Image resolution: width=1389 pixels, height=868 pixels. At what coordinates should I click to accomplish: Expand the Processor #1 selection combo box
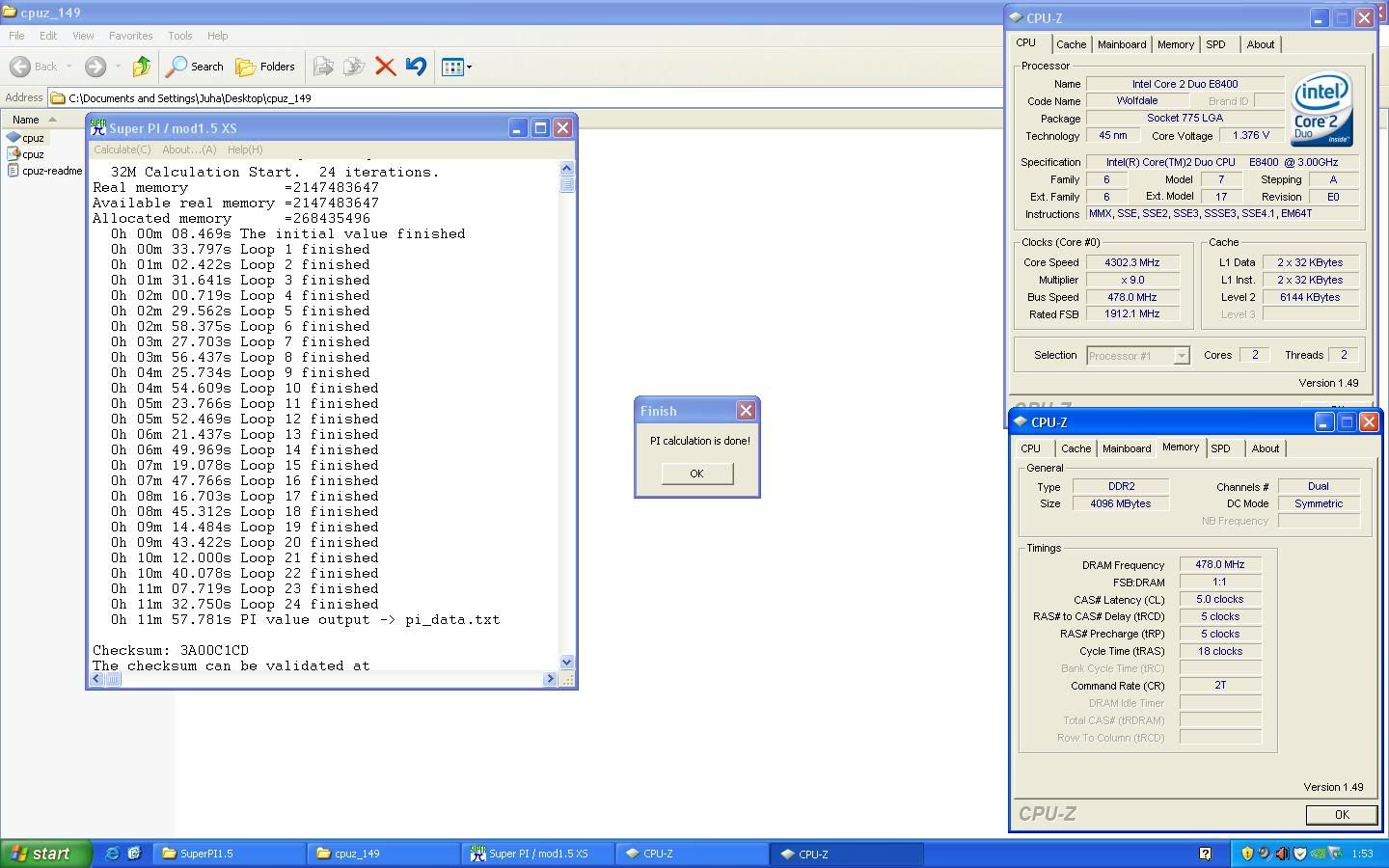pyautogui.click(x=1181, y=356)
